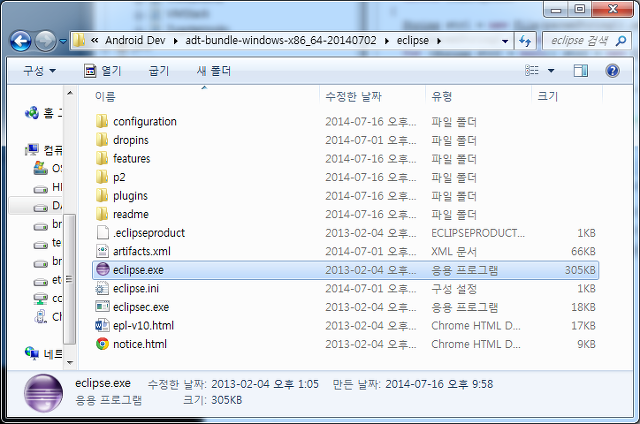Screen dimensions: 640x424
Task: Open the view options dropdown arrow
Action: click(551, 71)
